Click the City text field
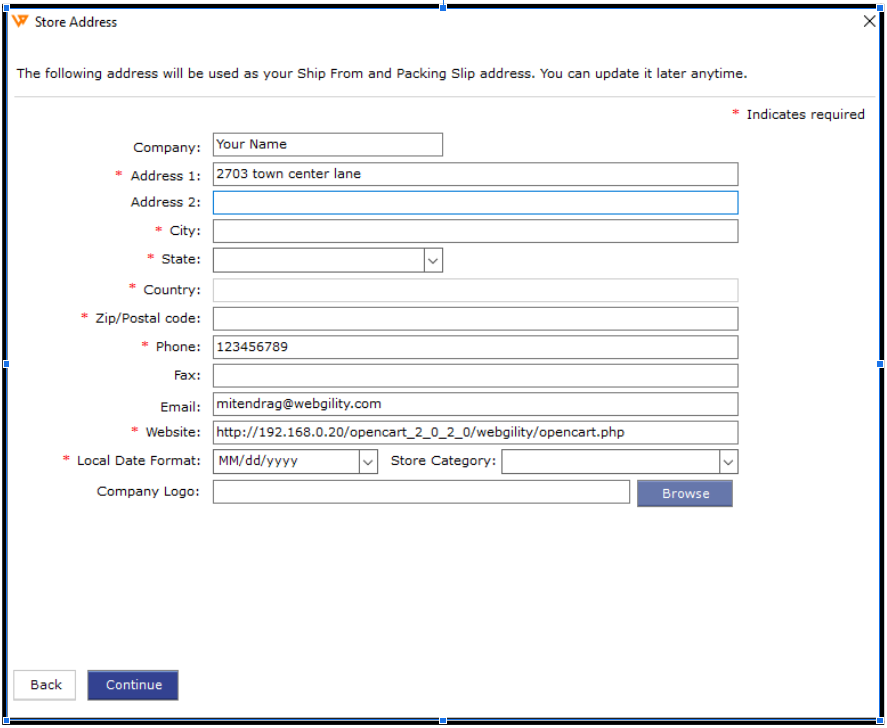 (x=475, y=231)
